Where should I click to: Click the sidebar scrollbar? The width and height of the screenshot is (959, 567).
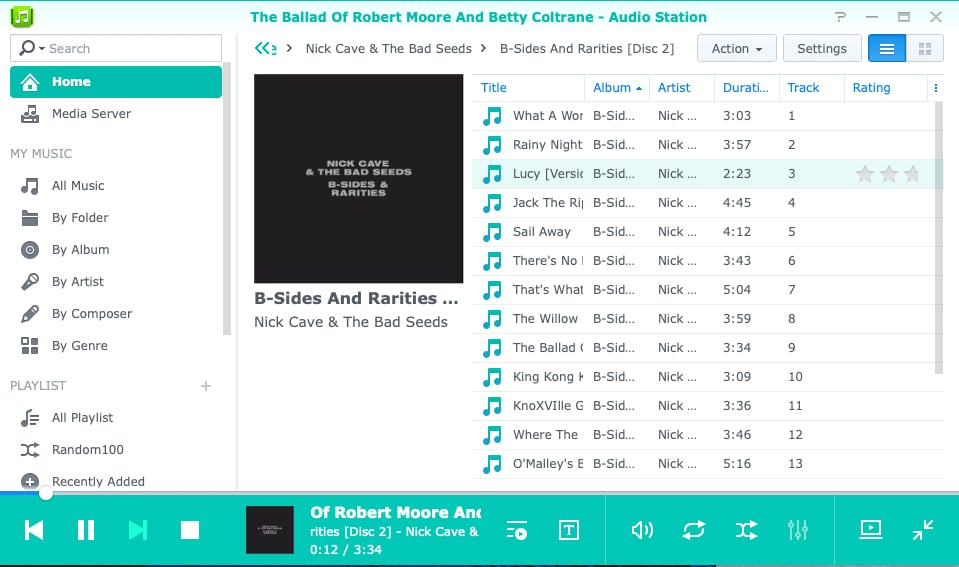pyautogui.click(x=227, y=199)
